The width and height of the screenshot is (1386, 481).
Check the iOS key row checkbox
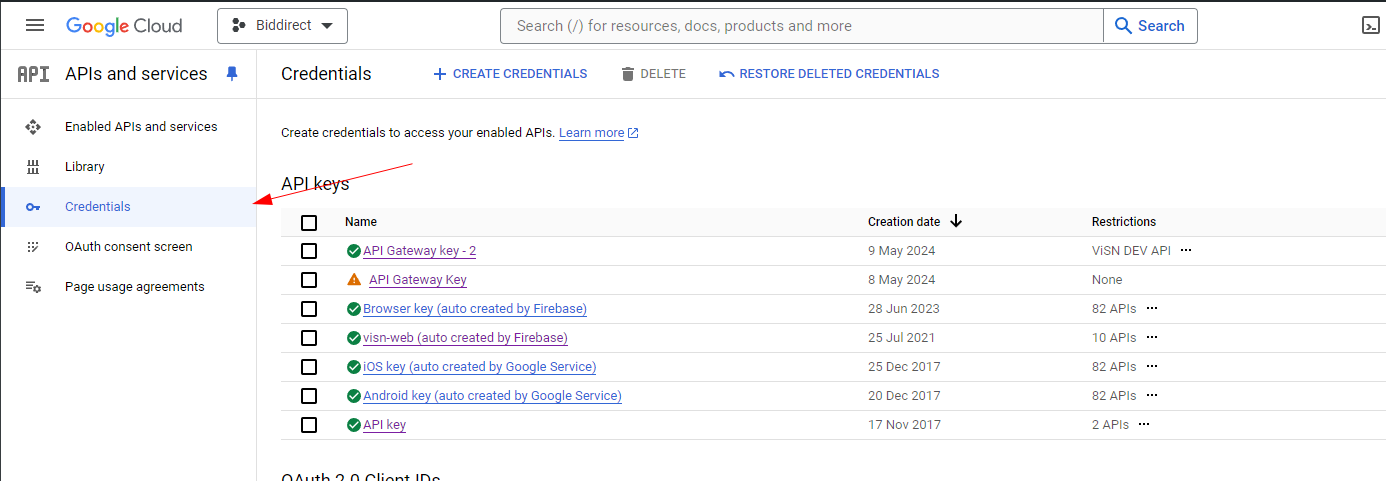[x=309, y=367]
